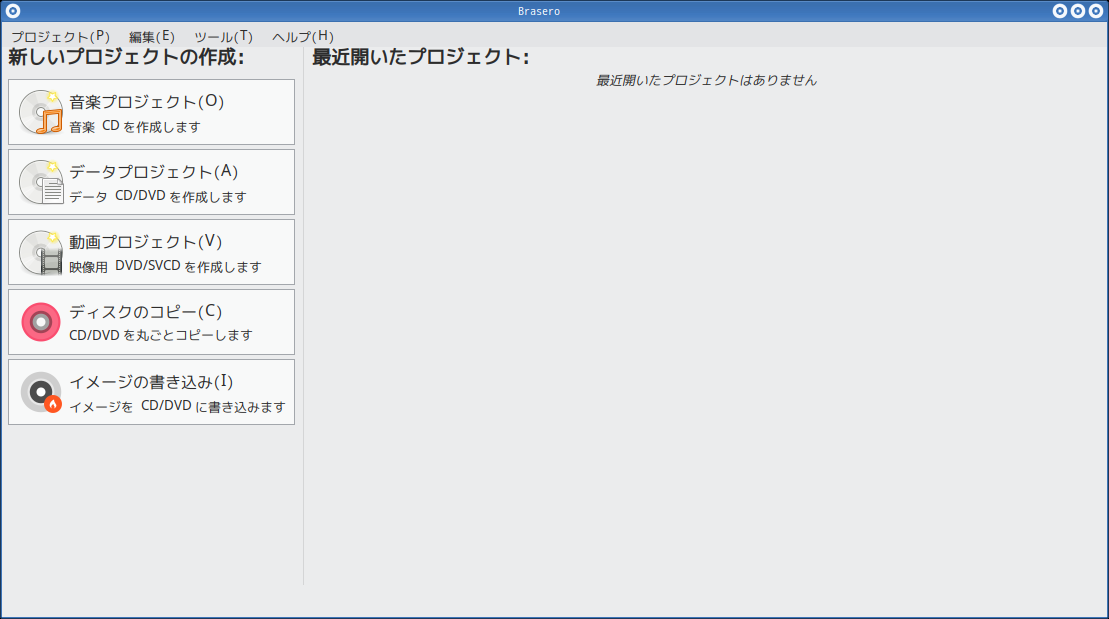
Task: Open the プロジェクト(P) menu
Action: [x=60, y=36]
